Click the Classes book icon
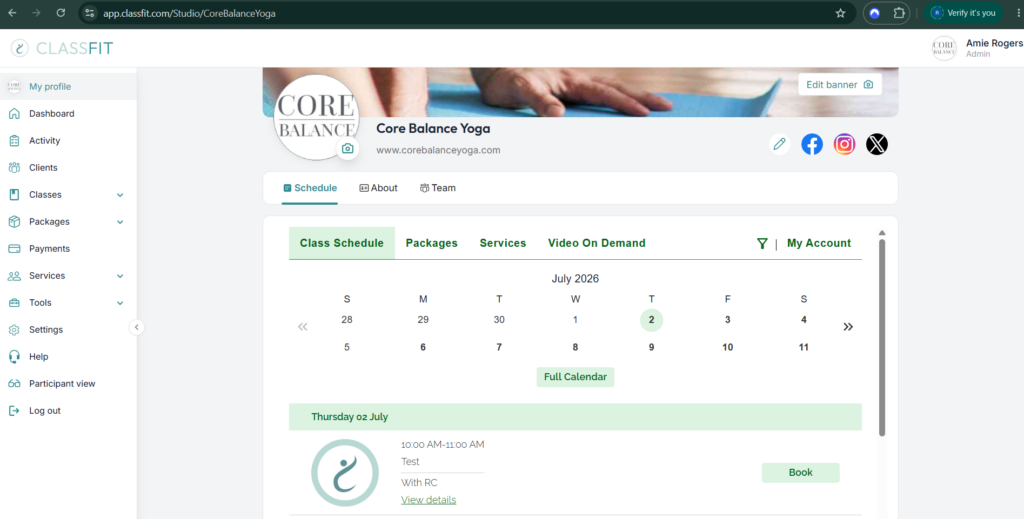The height and width of the screenshot is (519, 1024). [x=14, y=195]
